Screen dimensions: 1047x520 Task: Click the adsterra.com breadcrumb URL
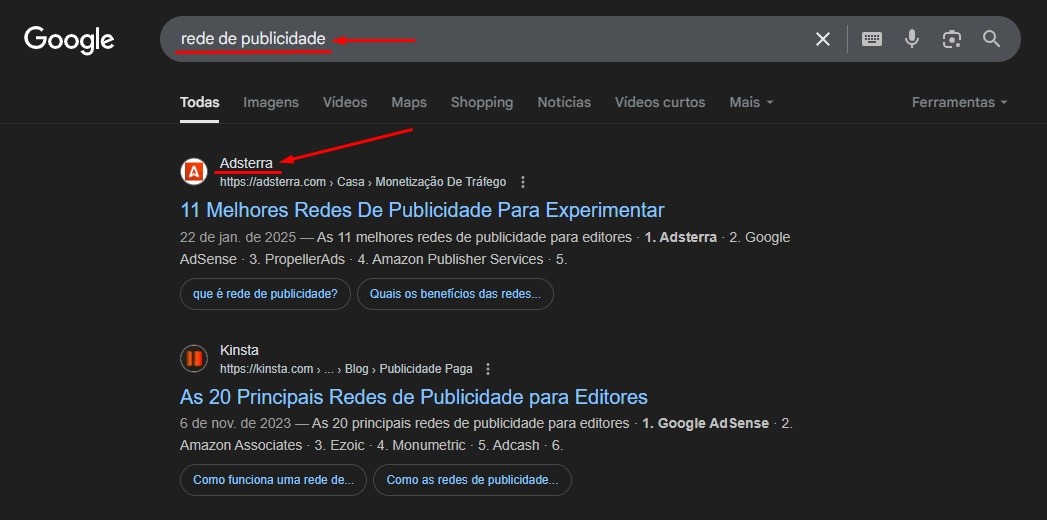tap(363, 182)
